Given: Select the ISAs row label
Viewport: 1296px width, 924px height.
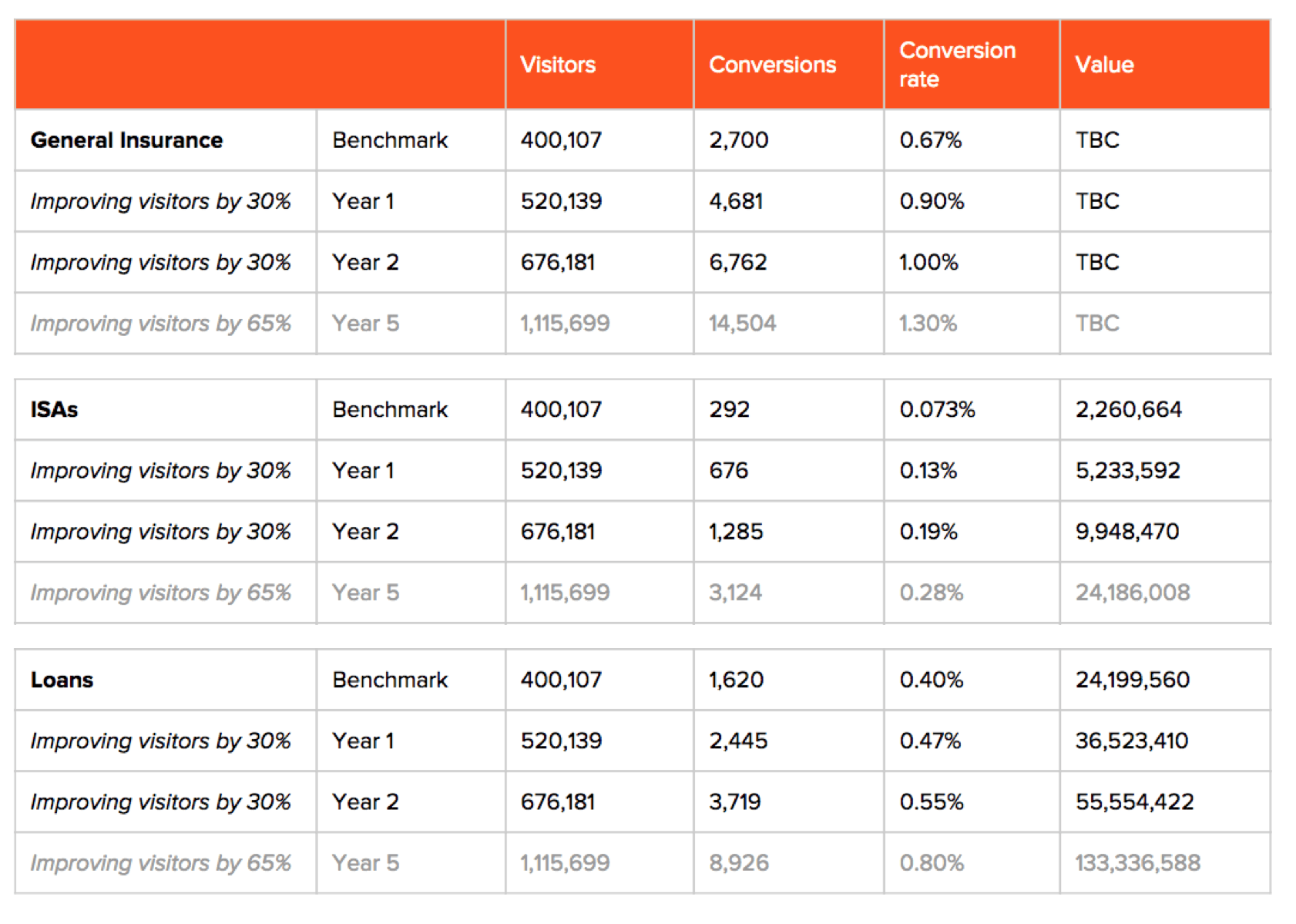Looking at the screenshot, I should pyautogui.click(x=54, y=409).
